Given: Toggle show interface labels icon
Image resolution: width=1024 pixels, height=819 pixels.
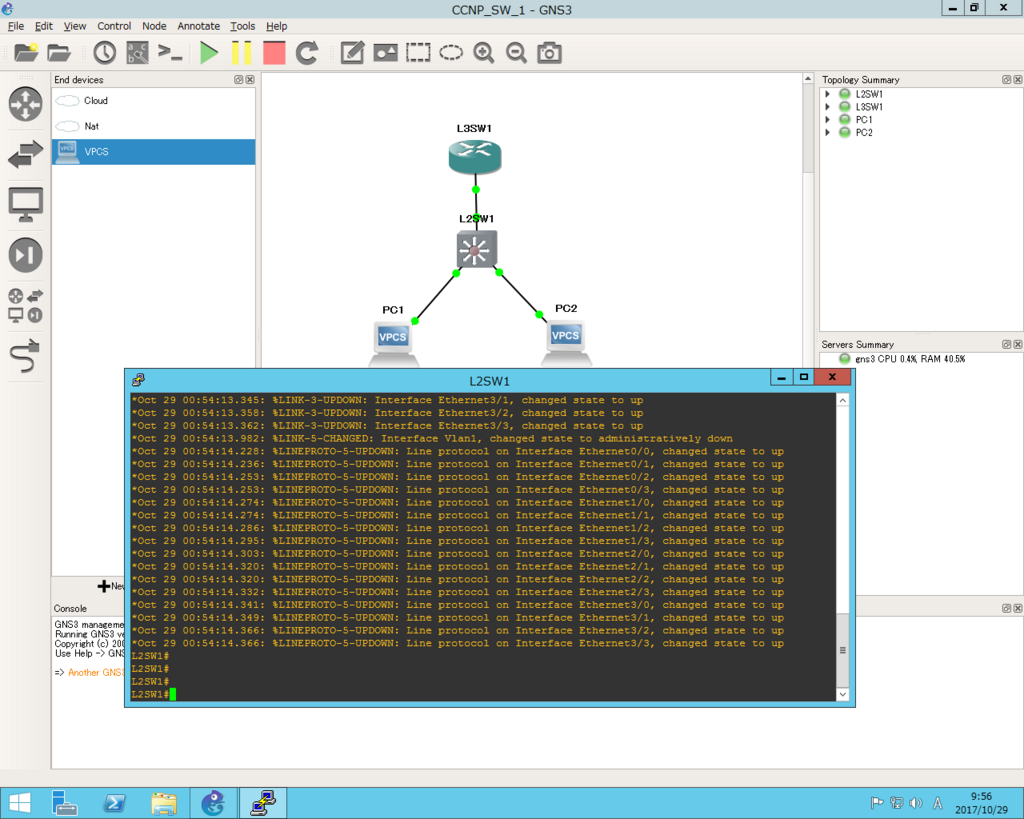Looking at the screenshot, I should click(137, 52).
